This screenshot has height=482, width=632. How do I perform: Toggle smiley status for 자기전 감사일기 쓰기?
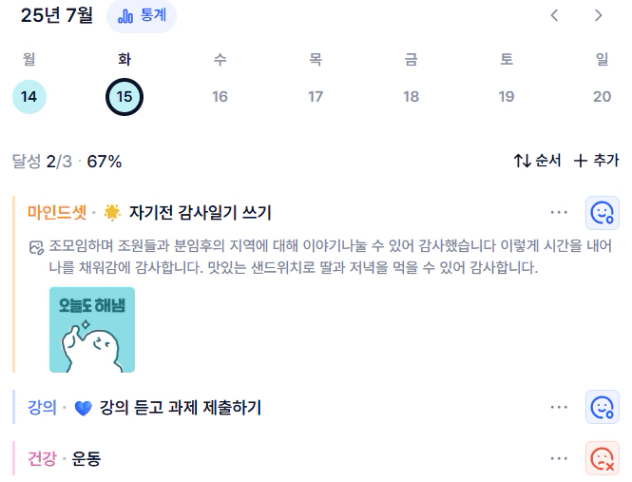point(602,213)
